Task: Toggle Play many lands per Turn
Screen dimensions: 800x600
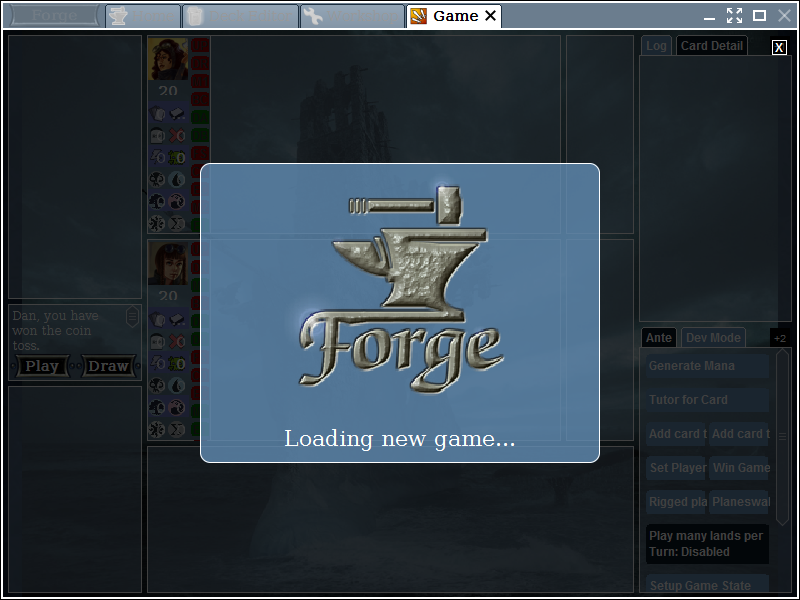Action: point(707,544)
